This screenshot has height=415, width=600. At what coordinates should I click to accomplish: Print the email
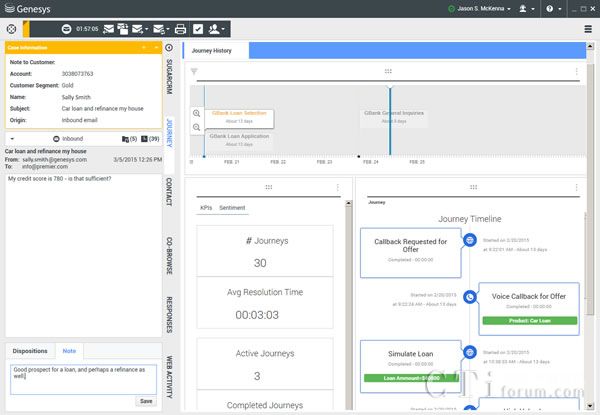180,29
